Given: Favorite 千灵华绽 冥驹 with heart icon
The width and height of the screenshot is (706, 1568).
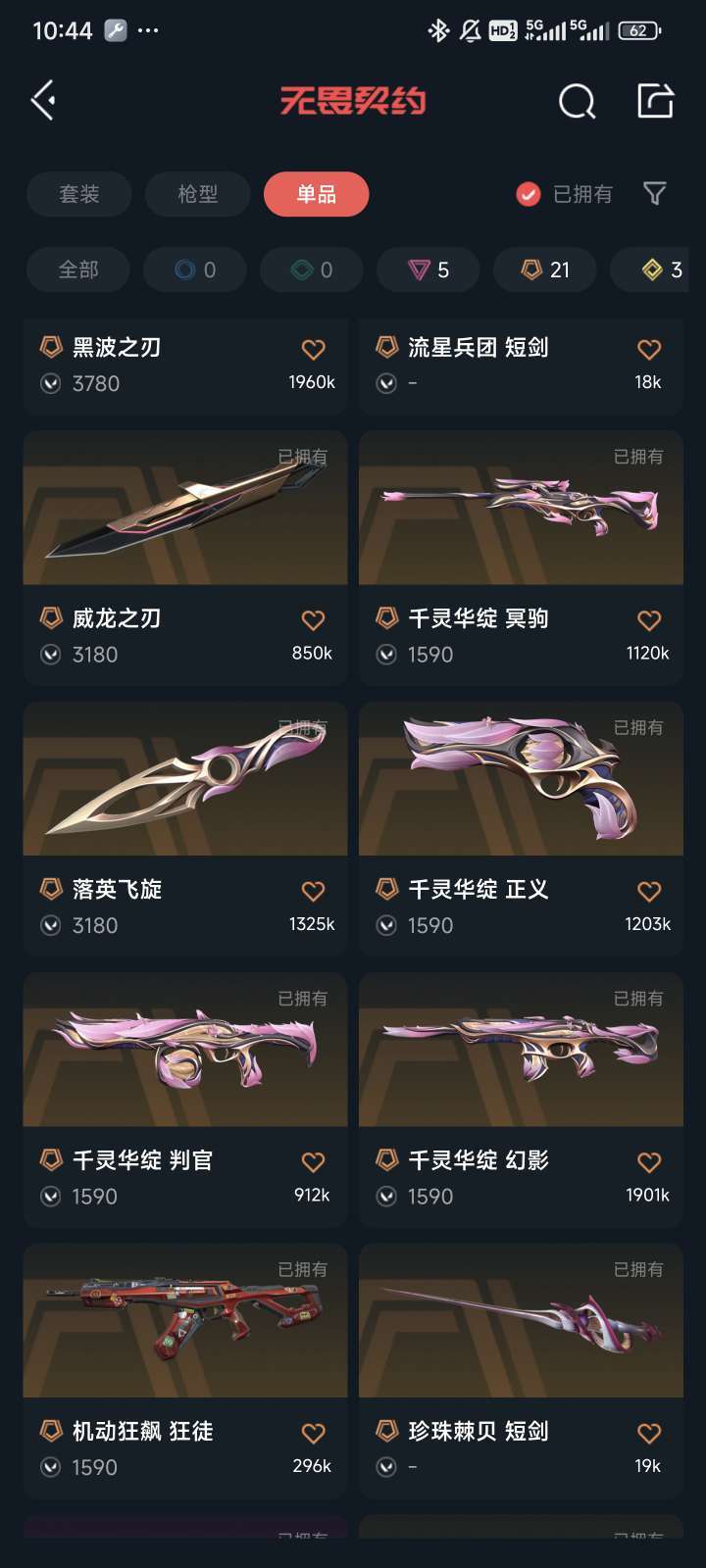Looking at the screenshot, I should coord(649,620).
